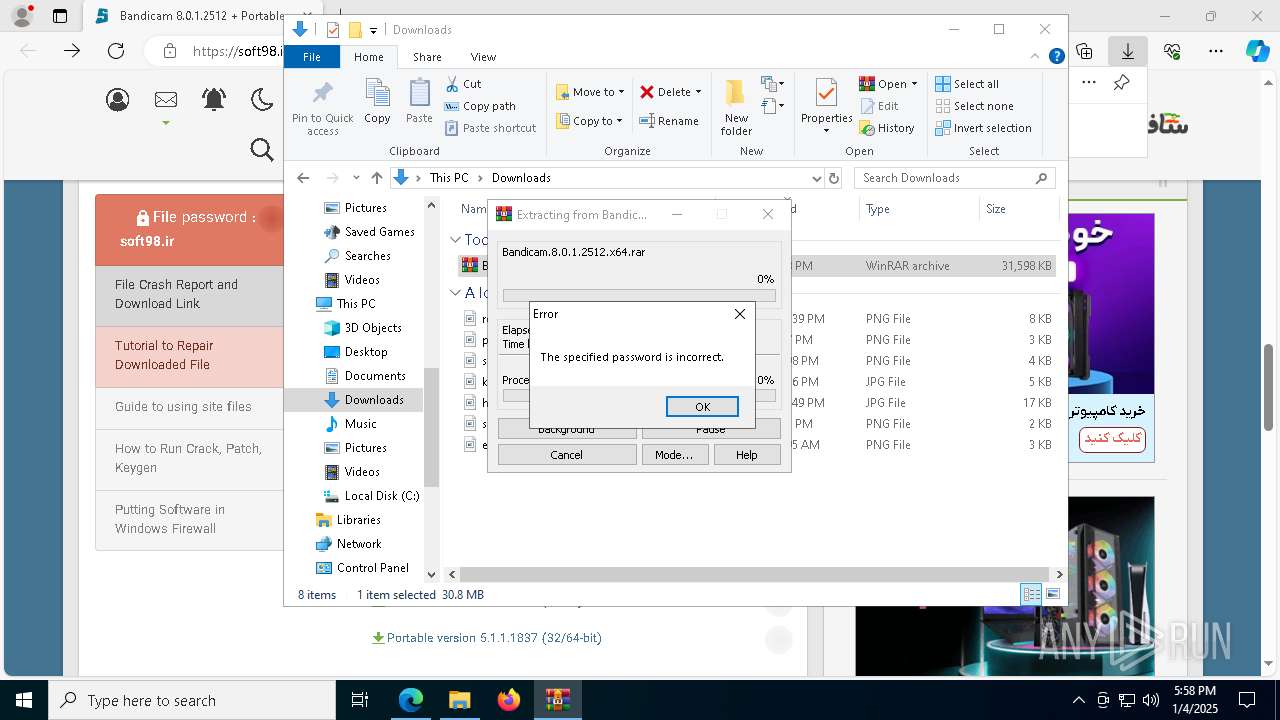Open the Move to dropdown
This screenshot has width=1280, height=720.
click(x=590, y=92)
